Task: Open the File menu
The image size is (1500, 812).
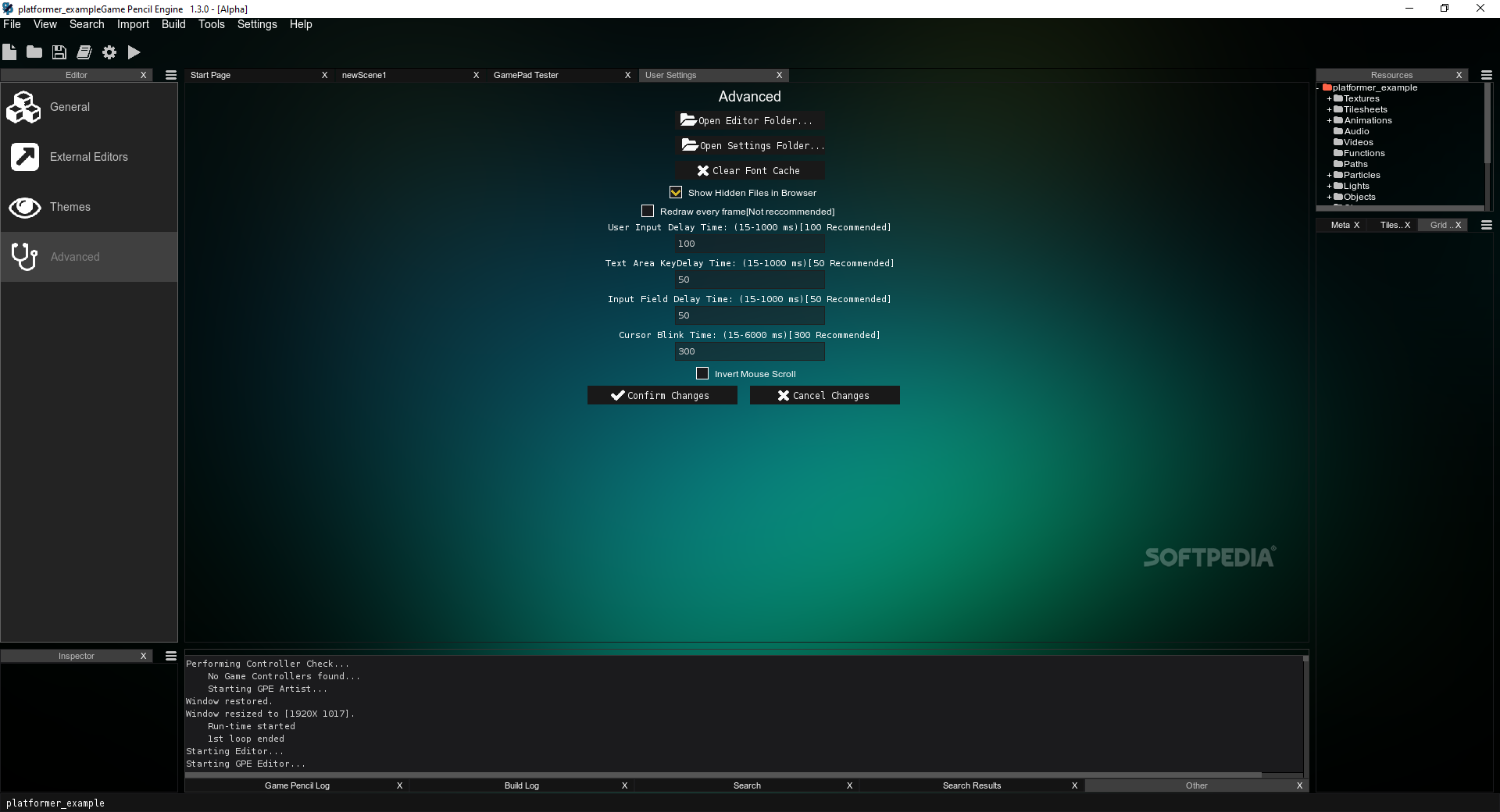Action: pyautogui.click(x=12, y=24)
